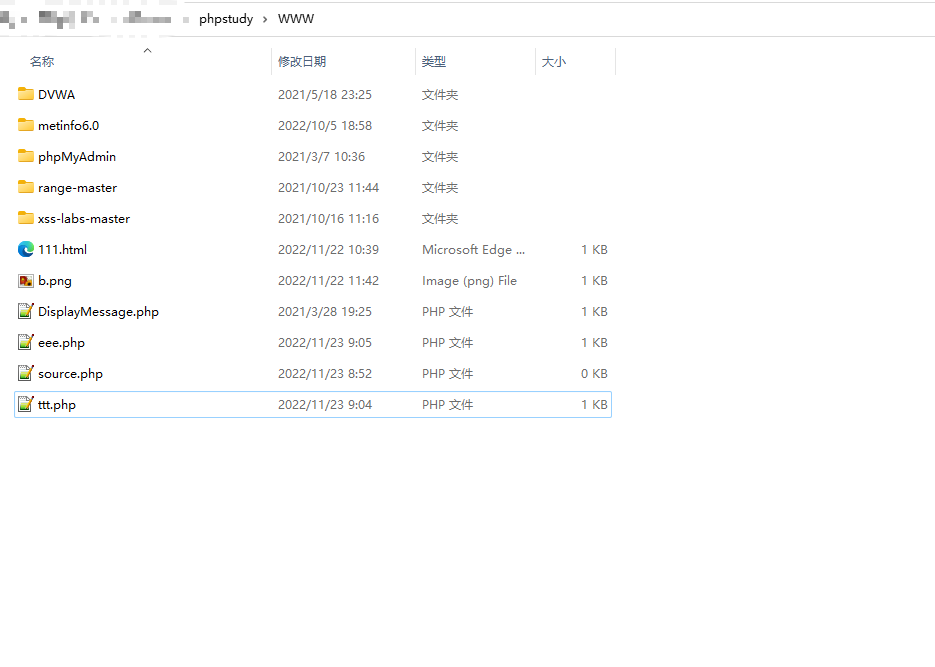The width and height of the screenshot is (935, 667).
Task: Click date 2022/11/23 9:04
Action: coord(324,405)
